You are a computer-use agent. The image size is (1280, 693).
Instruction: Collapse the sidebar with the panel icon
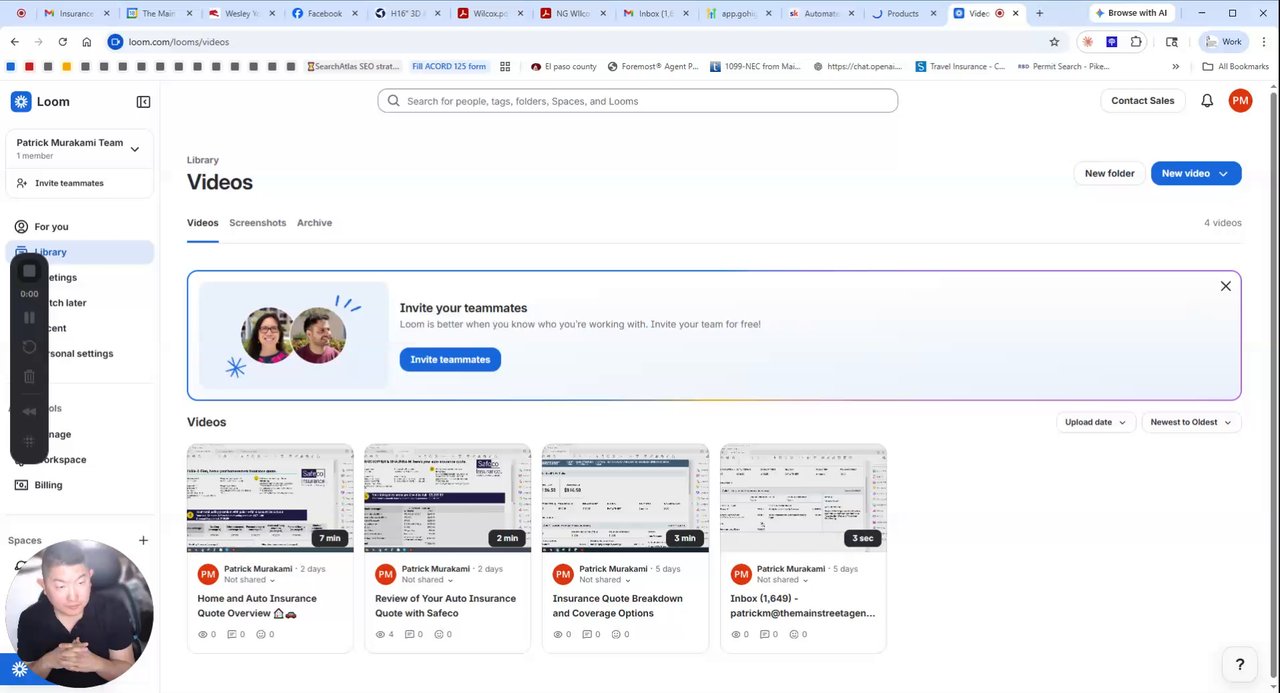click(x=143, y=102)
